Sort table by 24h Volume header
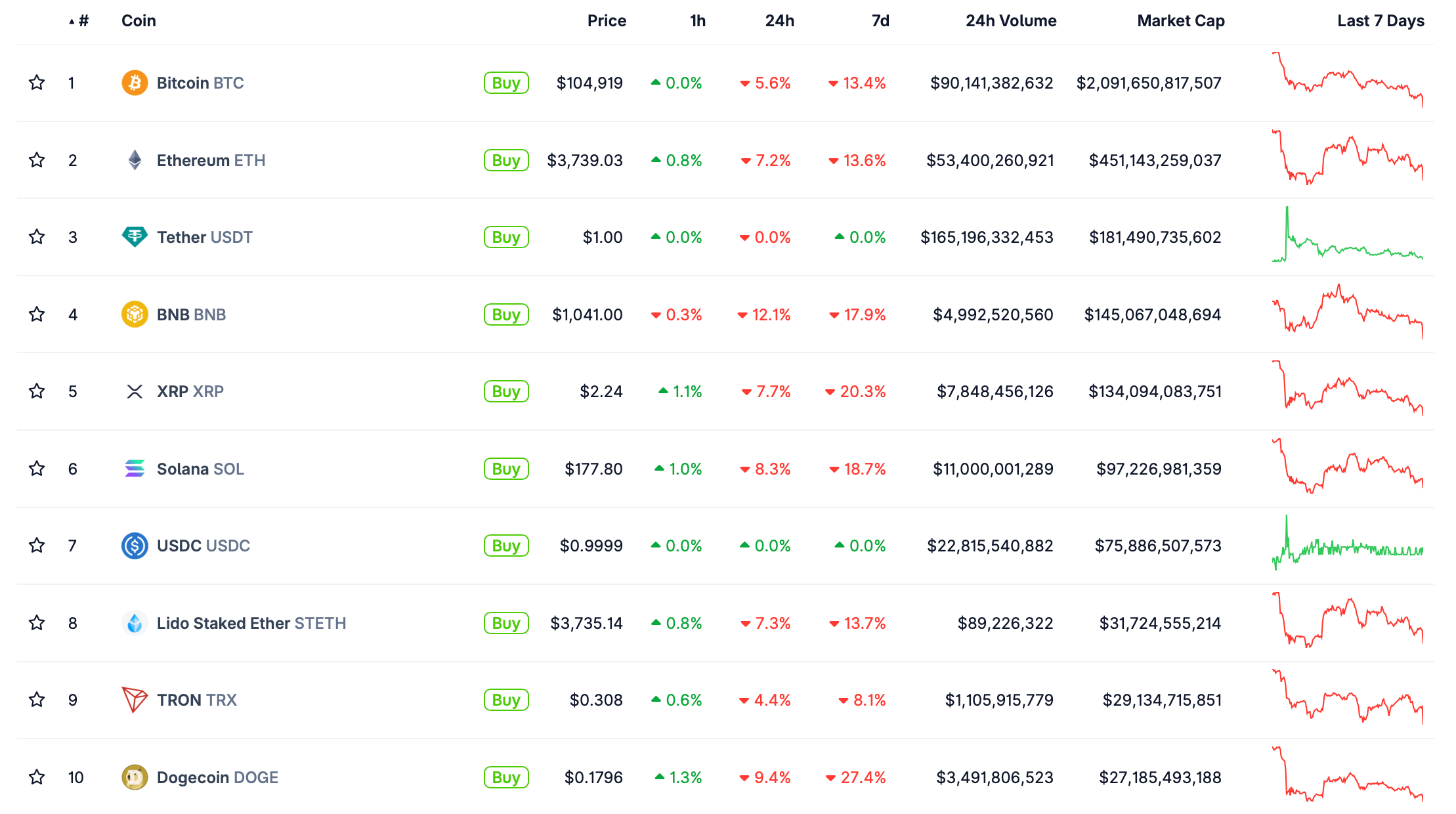1456x814 pixels. [1010, 21]
